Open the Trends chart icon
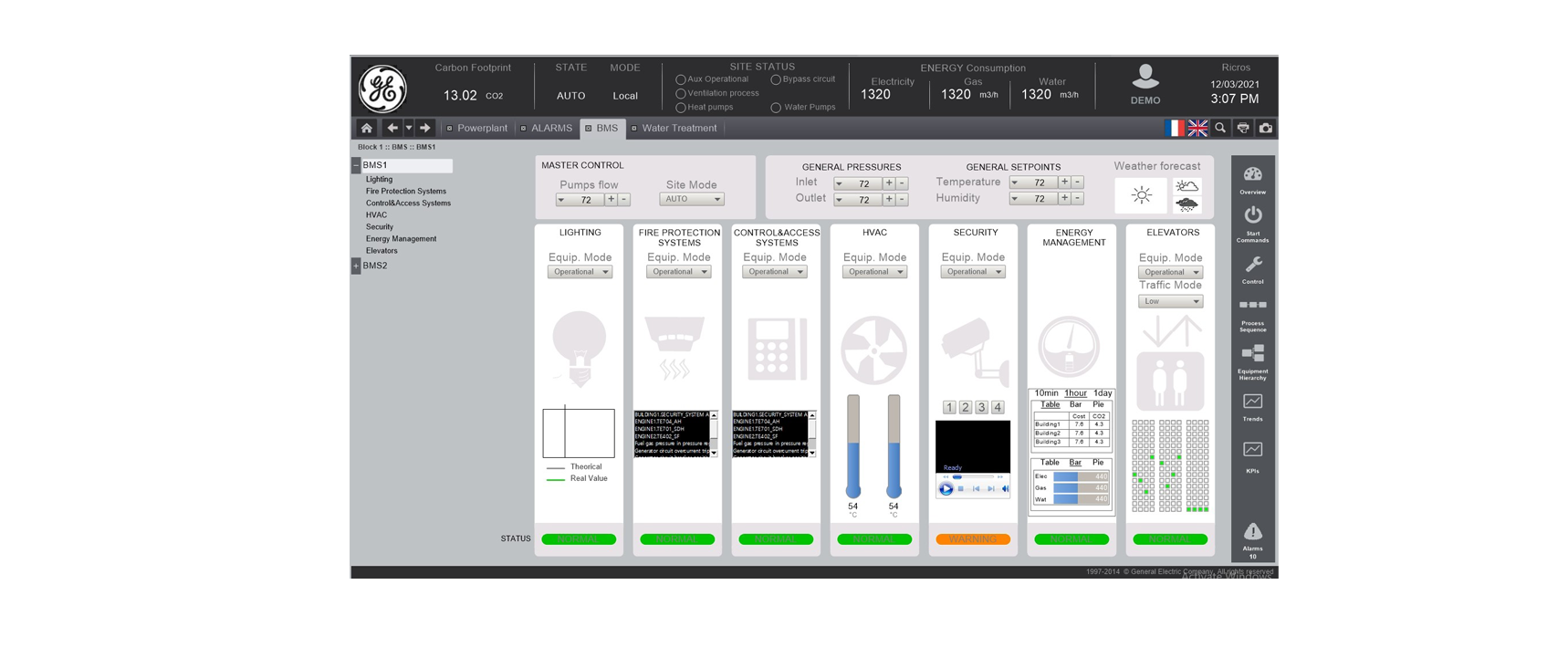This screenshot has width=1568, height=658. [1252, 402]
